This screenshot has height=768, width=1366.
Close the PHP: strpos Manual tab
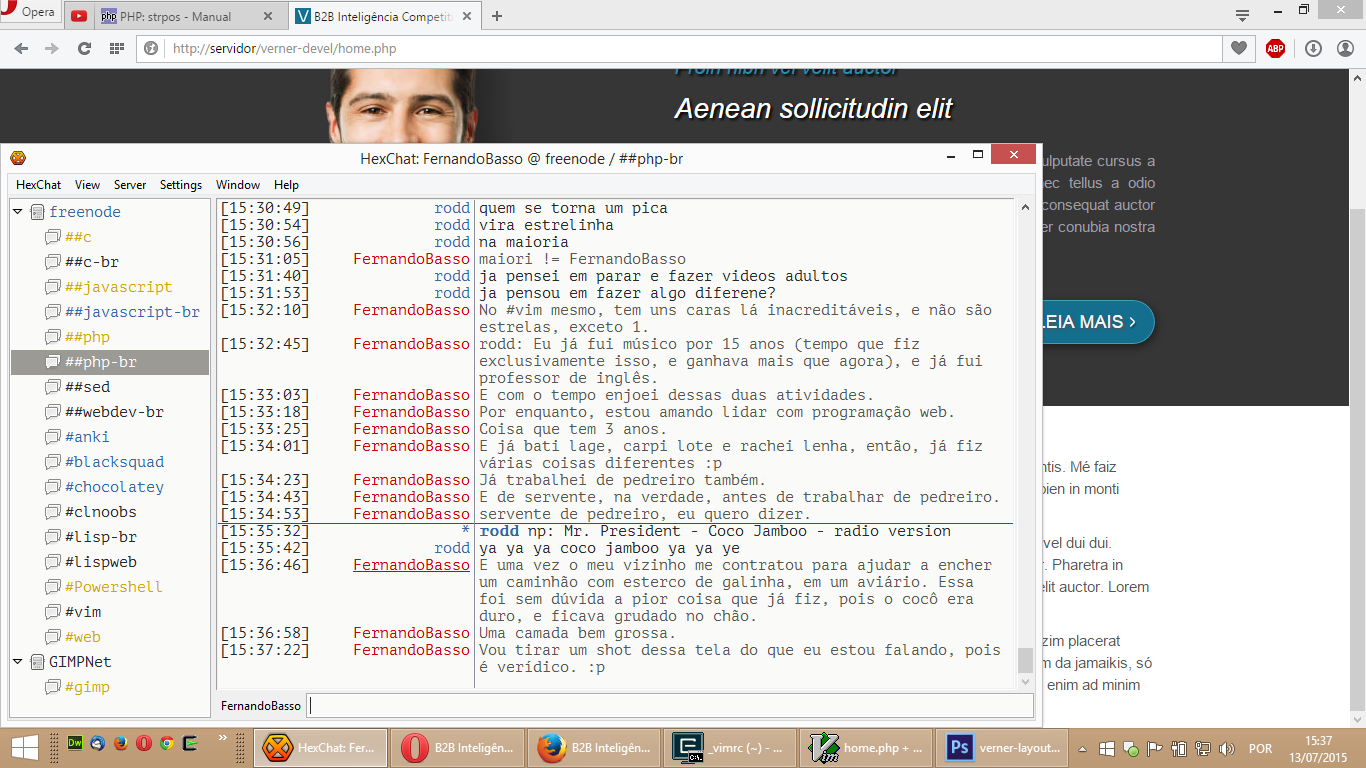[268, 16]
